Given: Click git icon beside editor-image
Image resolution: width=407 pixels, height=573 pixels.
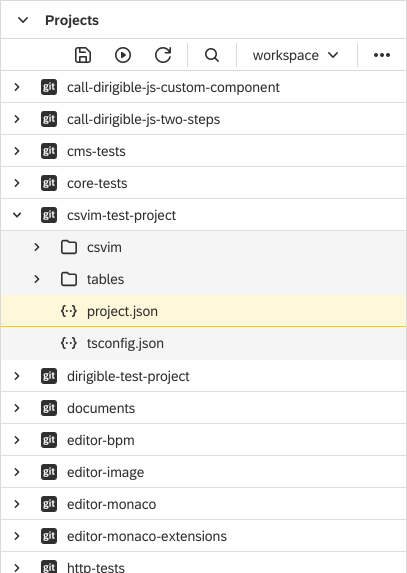Looking at the screenshot, I should (49, 472).
